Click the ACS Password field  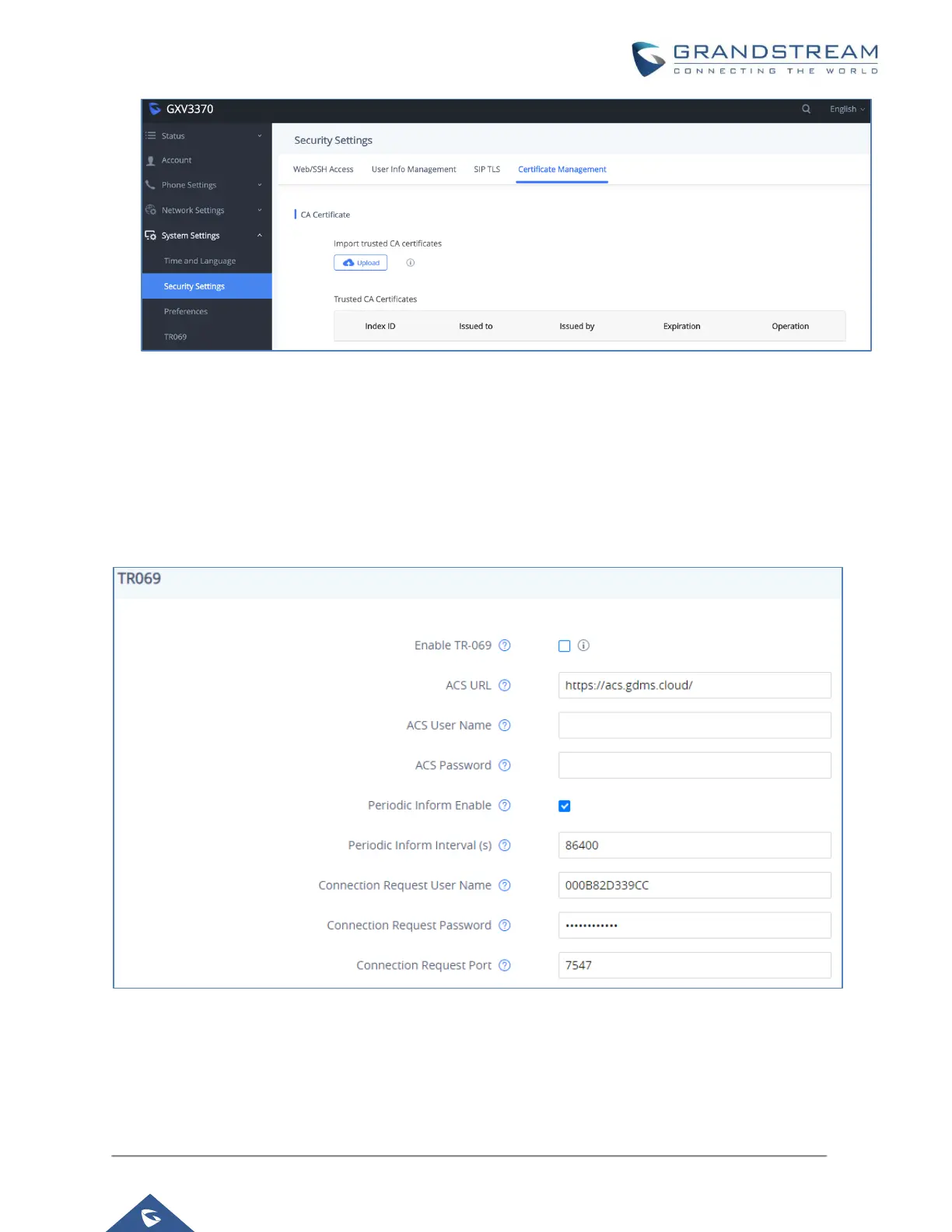tap(695, 765)
